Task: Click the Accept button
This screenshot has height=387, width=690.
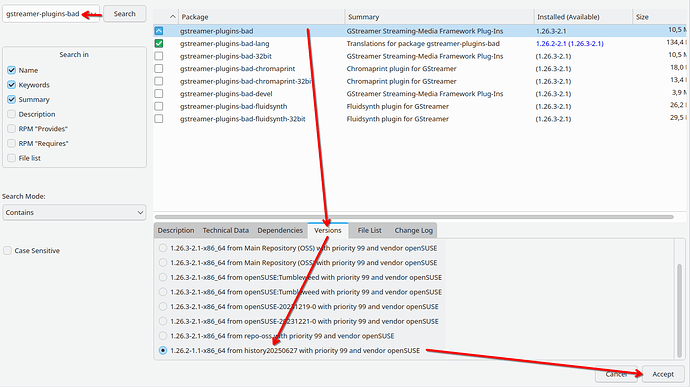Action: point(663,374)
